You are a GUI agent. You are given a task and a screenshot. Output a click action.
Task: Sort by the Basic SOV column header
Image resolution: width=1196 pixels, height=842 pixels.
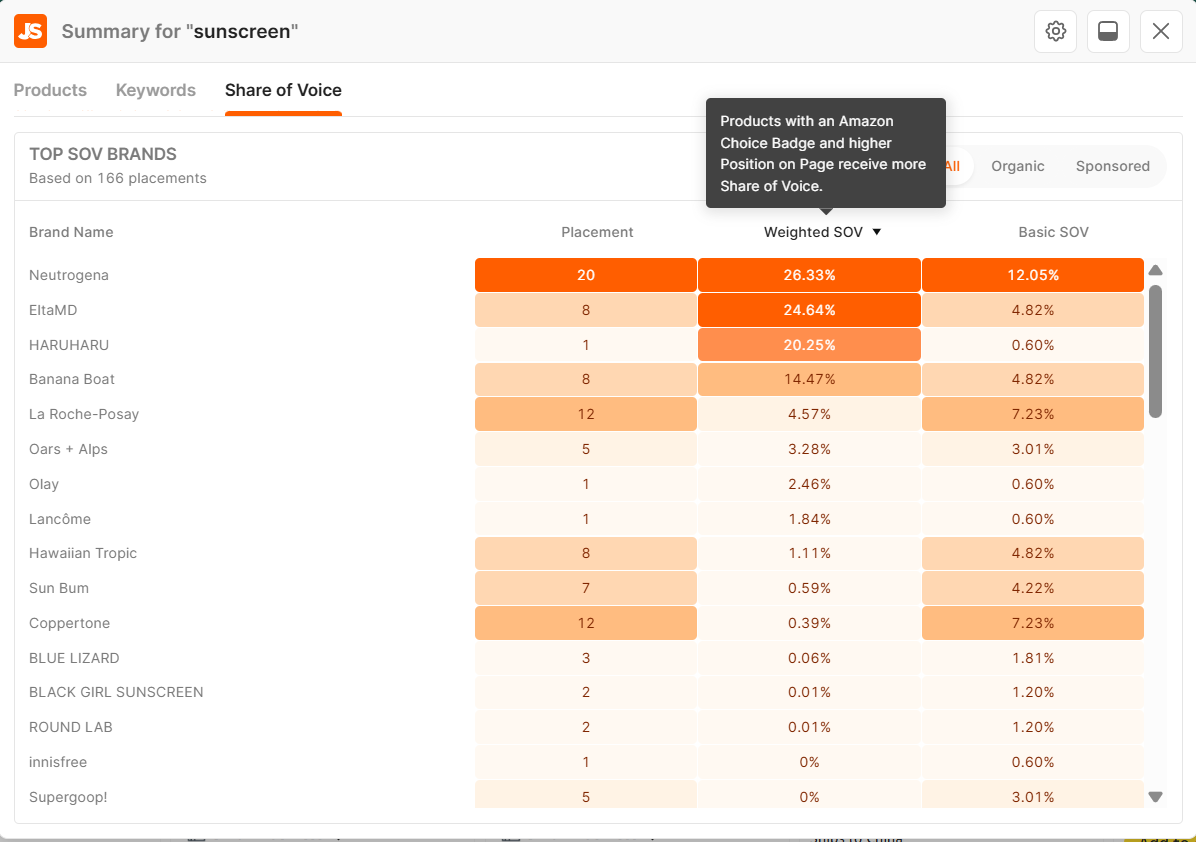coord(1053,232)
